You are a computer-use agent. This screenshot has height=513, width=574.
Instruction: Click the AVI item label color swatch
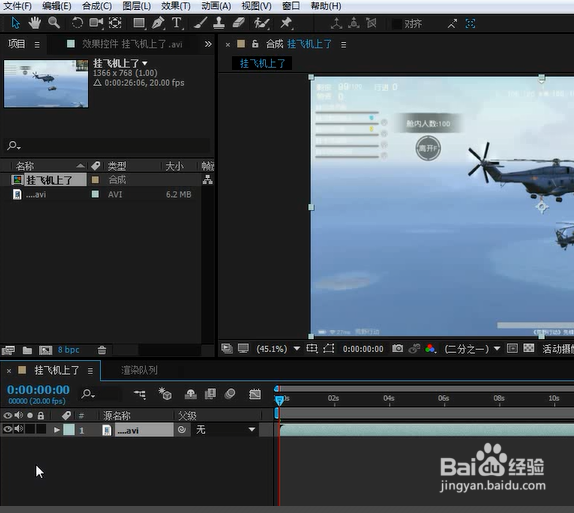tap(95, 194)
